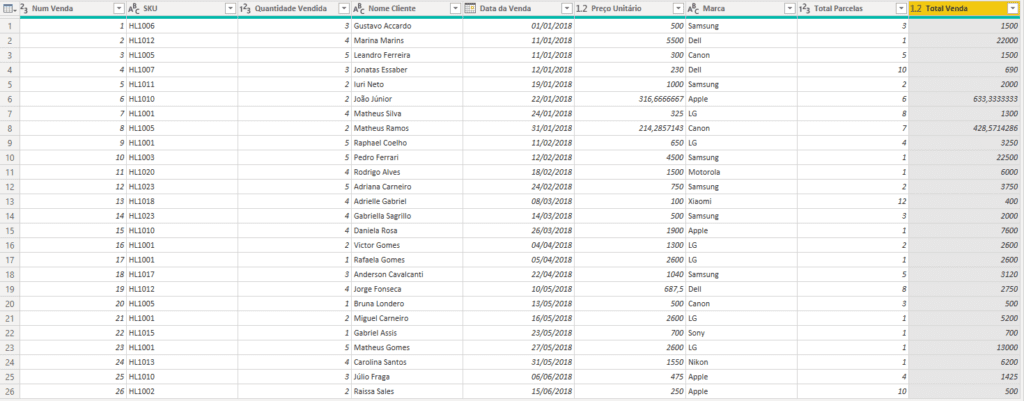
Task: Click the calendar type icon of Data da Venda
Action: coord(470,8)
